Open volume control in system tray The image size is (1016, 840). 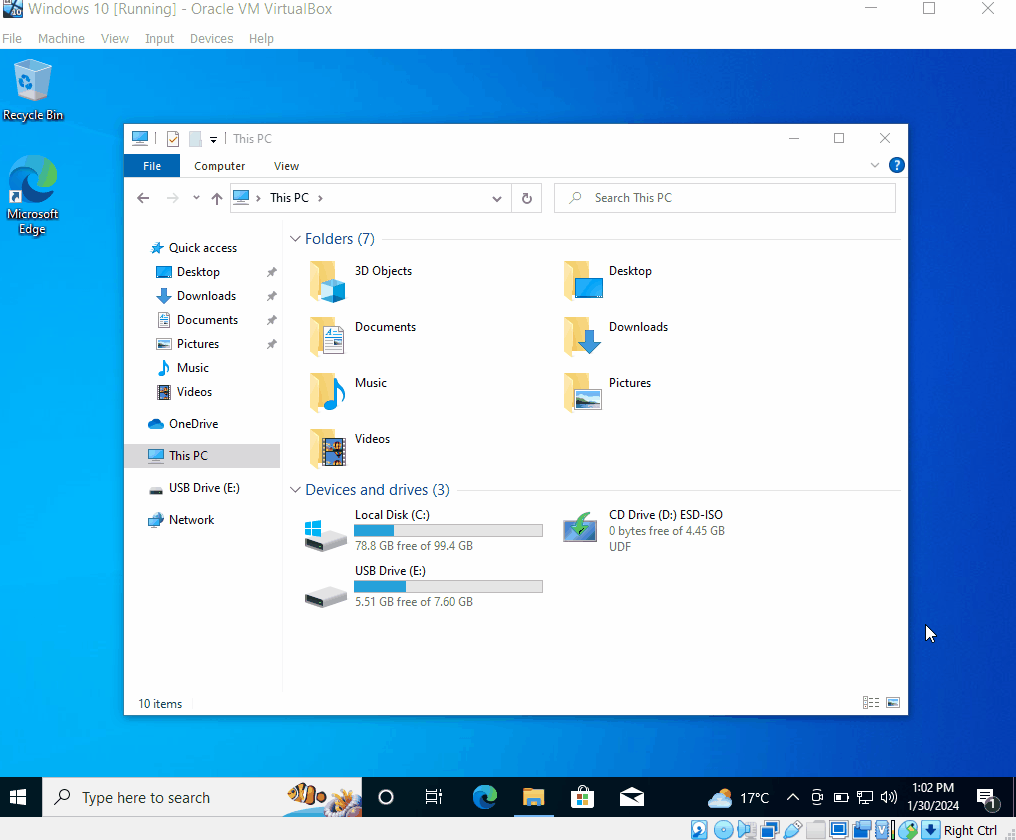(x=889, y=797)
